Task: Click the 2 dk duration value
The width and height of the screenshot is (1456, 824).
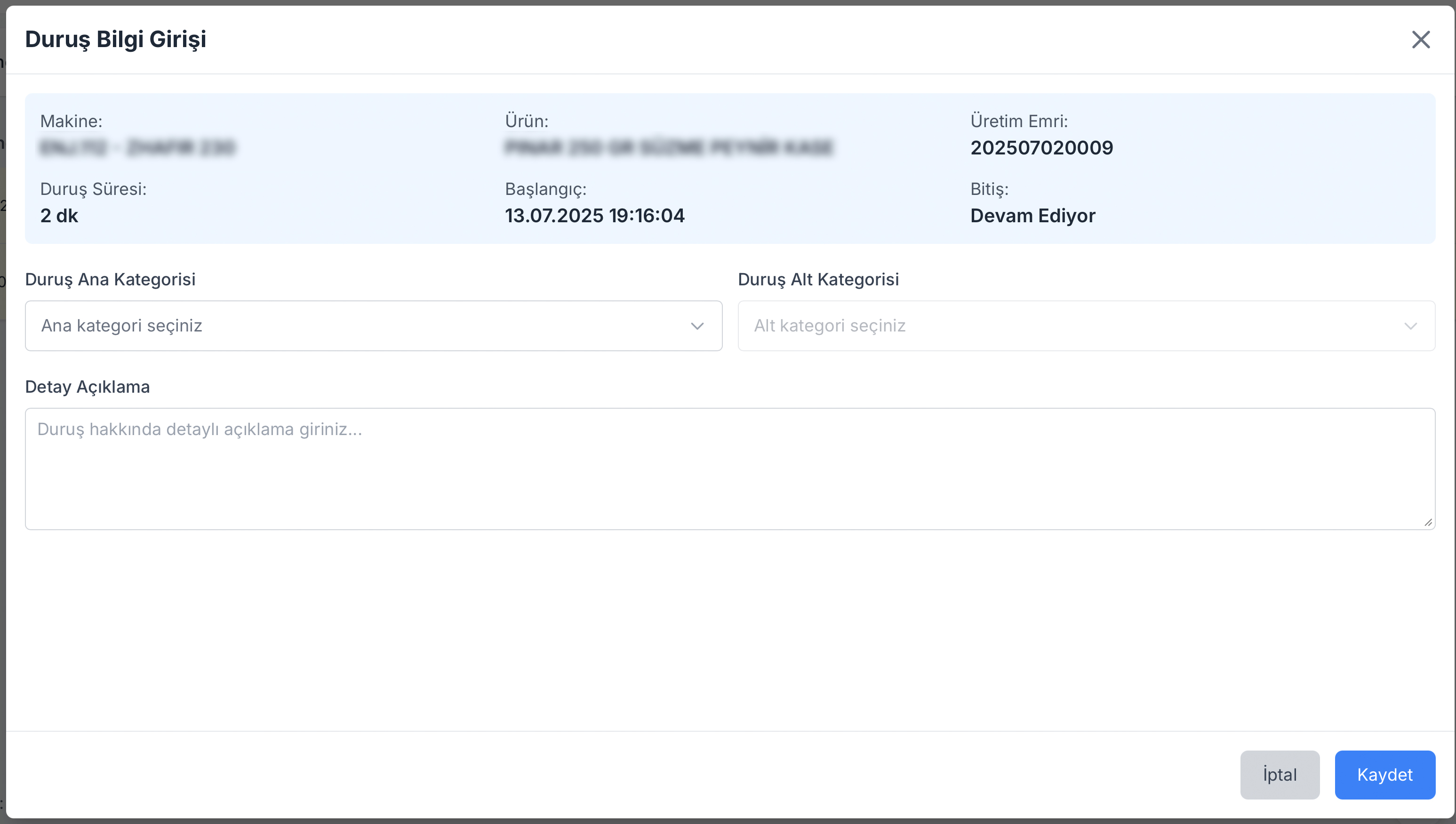Action: click(x=59, y=216)
